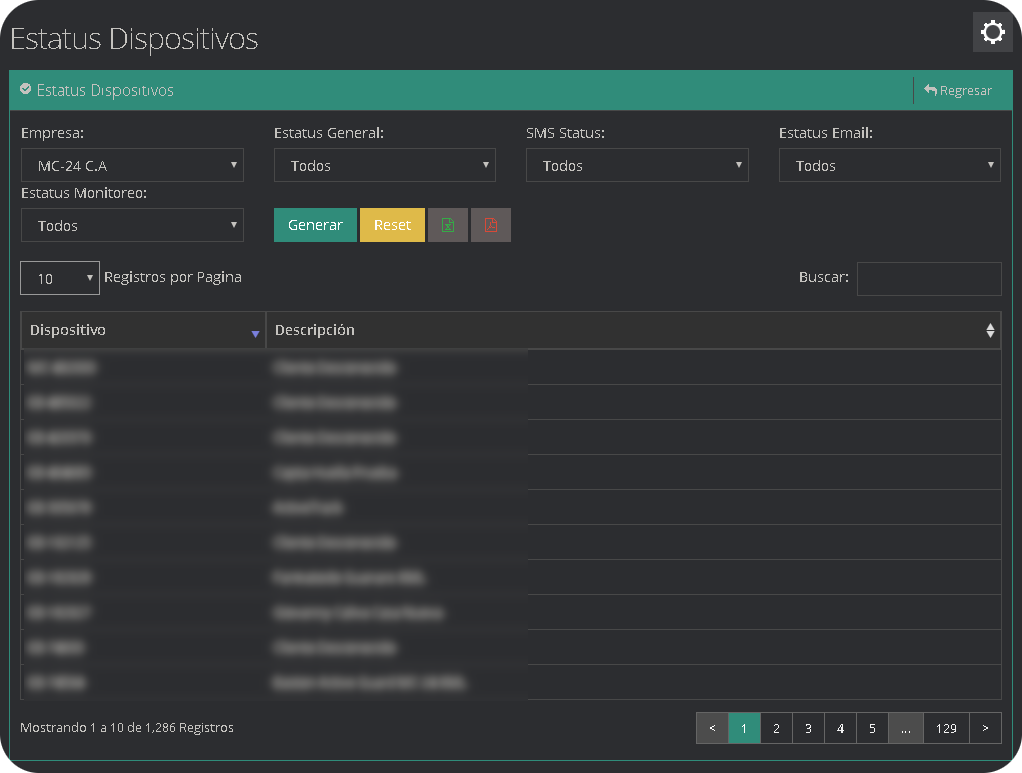Image resolution: width=1022 pixels, height=773 pixels.
Task: Change the records per page selector
Action: click(60, 279)
